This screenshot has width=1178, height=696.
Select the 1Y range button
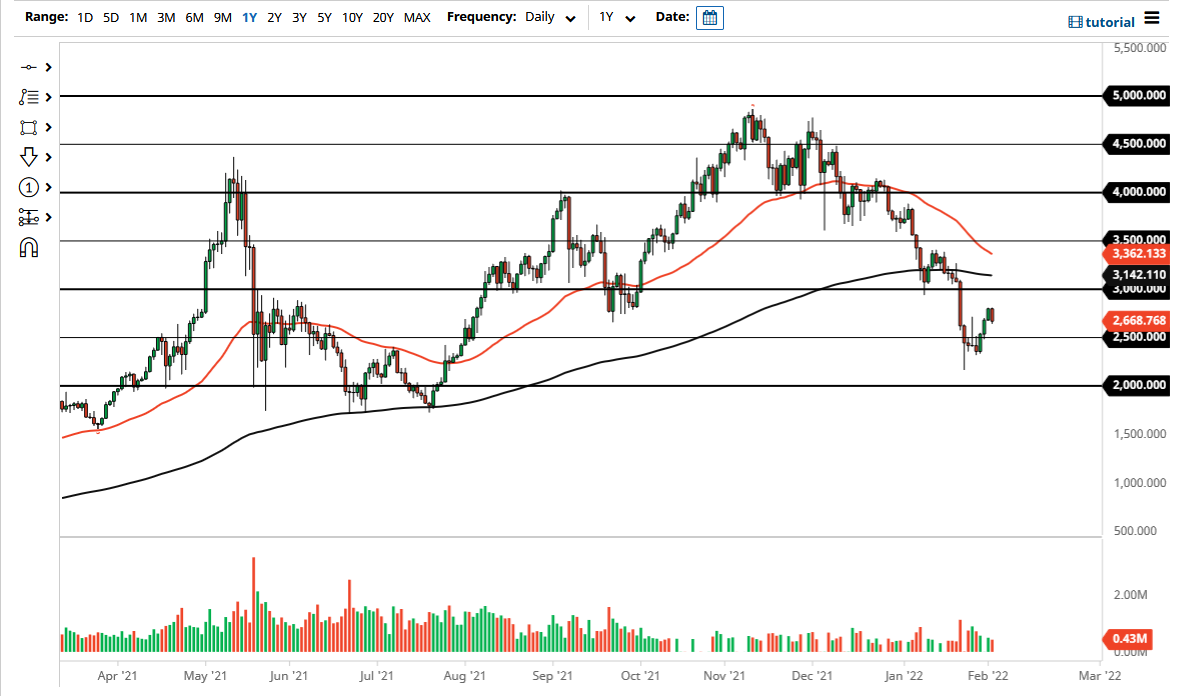[x=249, y=17]
